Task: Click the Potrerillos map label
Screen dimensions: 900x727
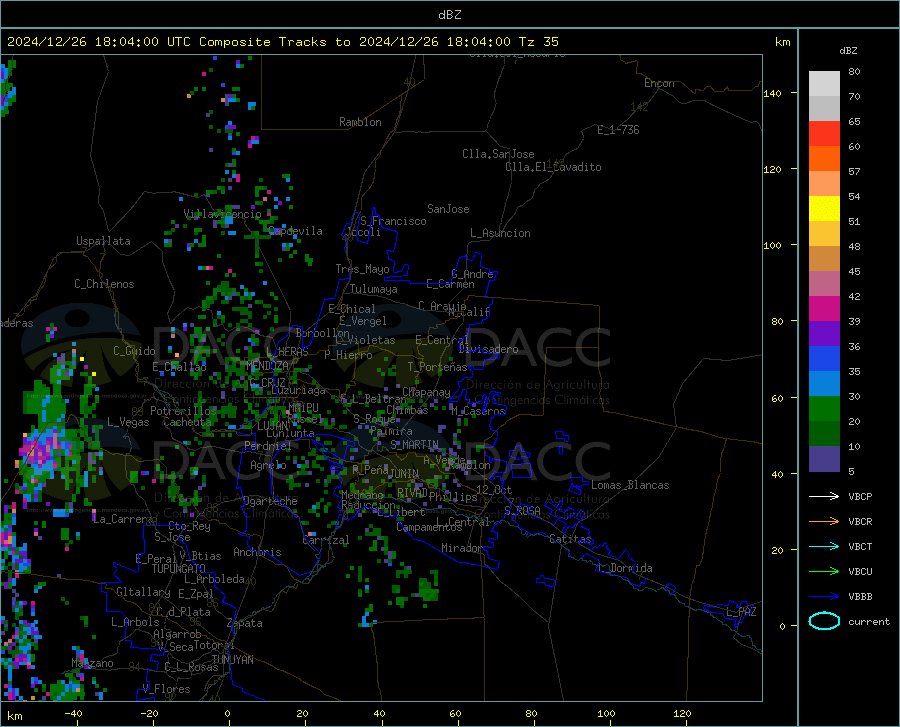Action: 183,411
